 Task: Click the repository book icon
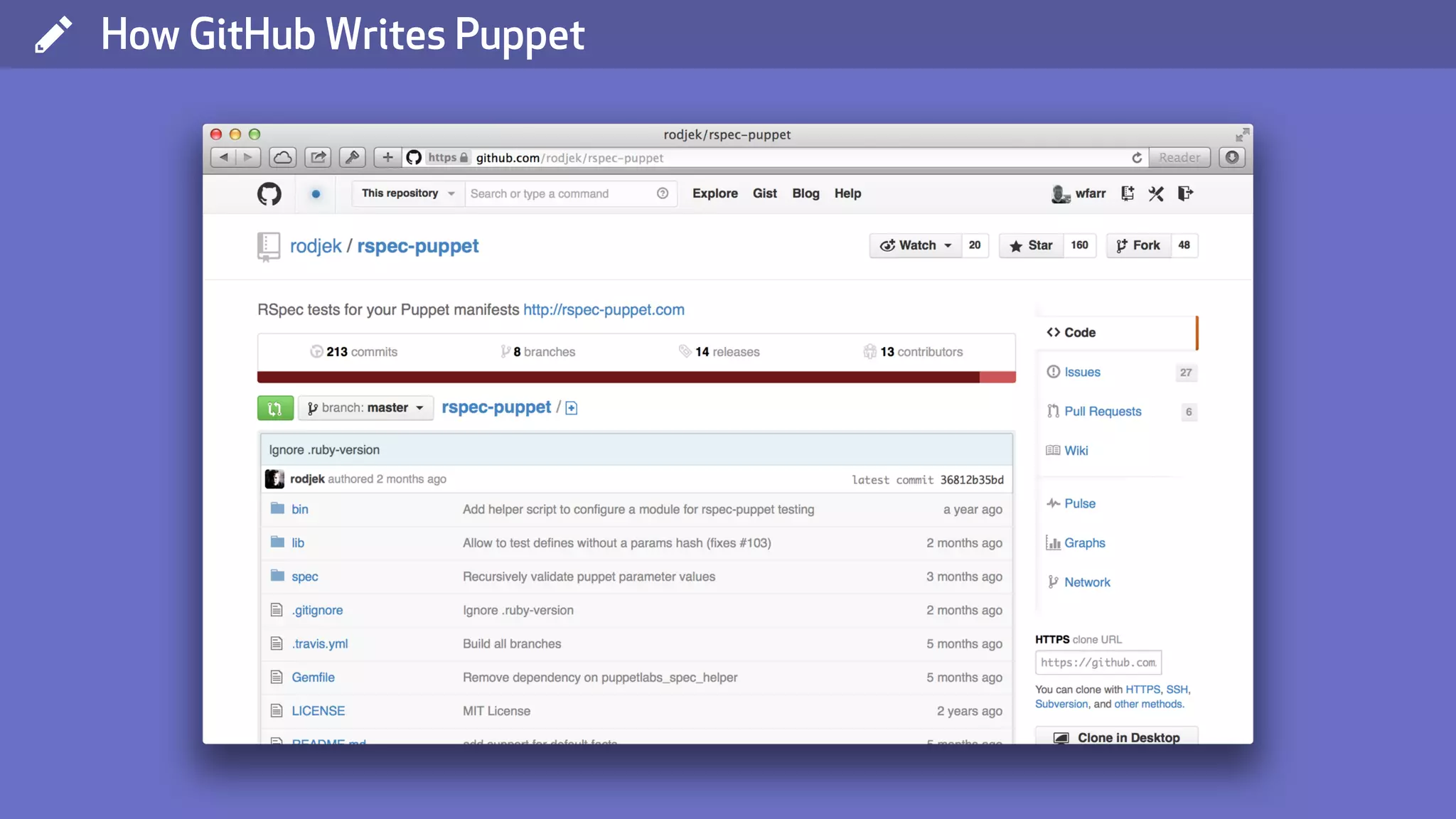coord(268,247)
